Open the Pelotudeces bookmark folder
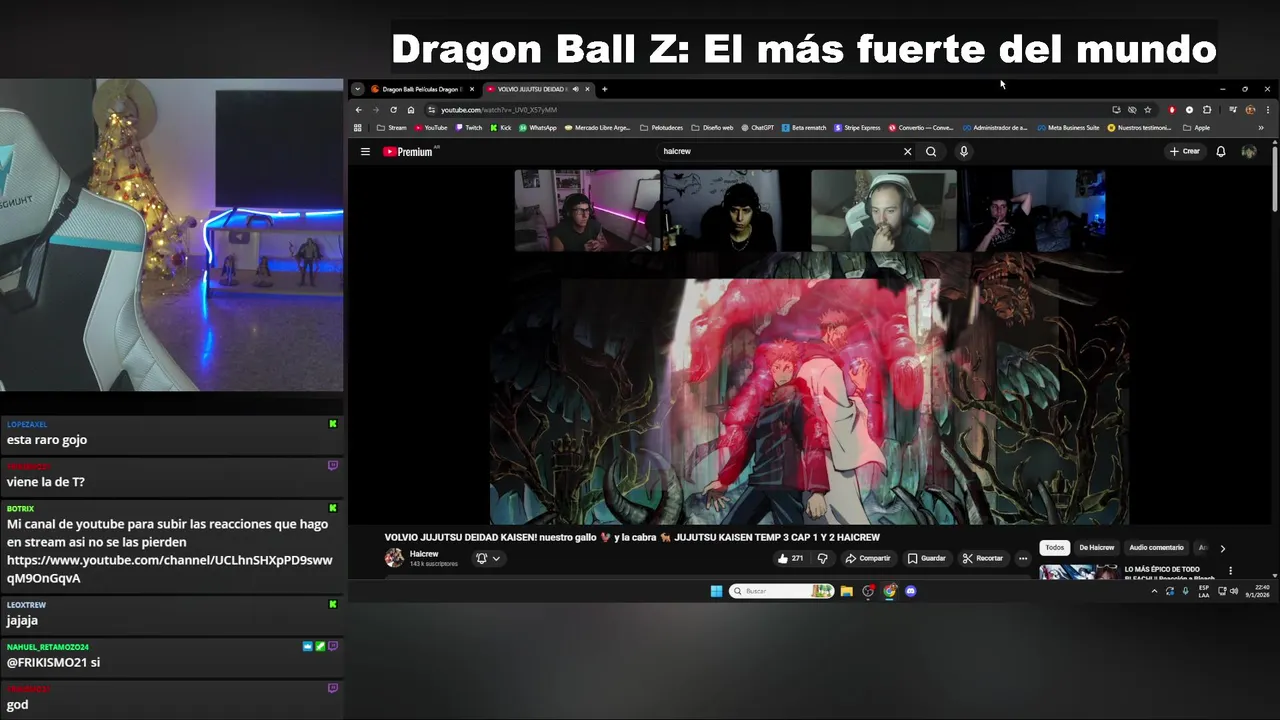Screen dimensions: 1280x720 click(x=661, y=128)
